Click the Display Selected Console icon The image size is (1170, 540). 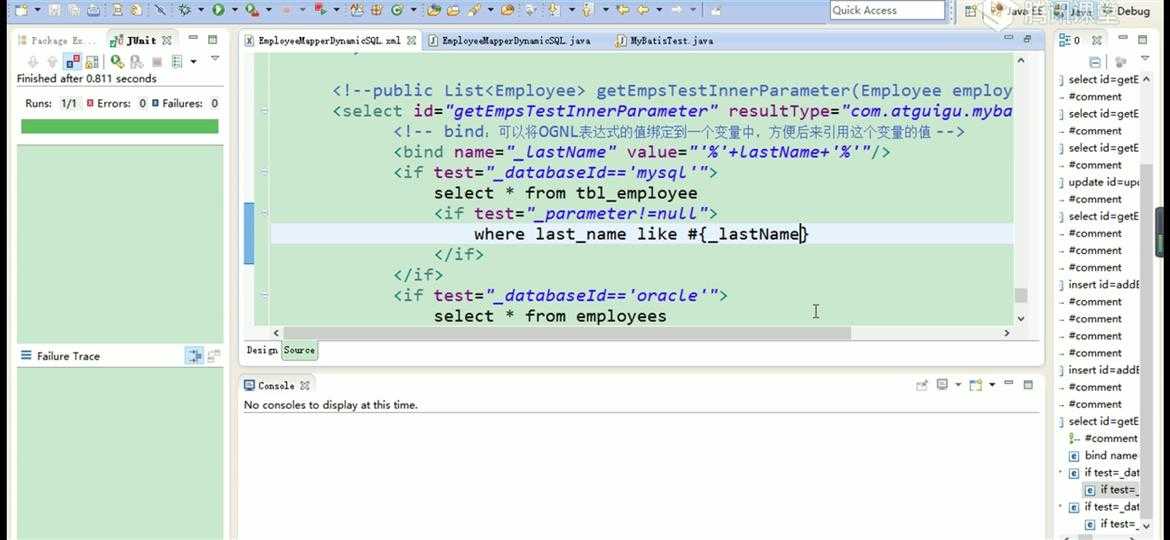[942, 385]
